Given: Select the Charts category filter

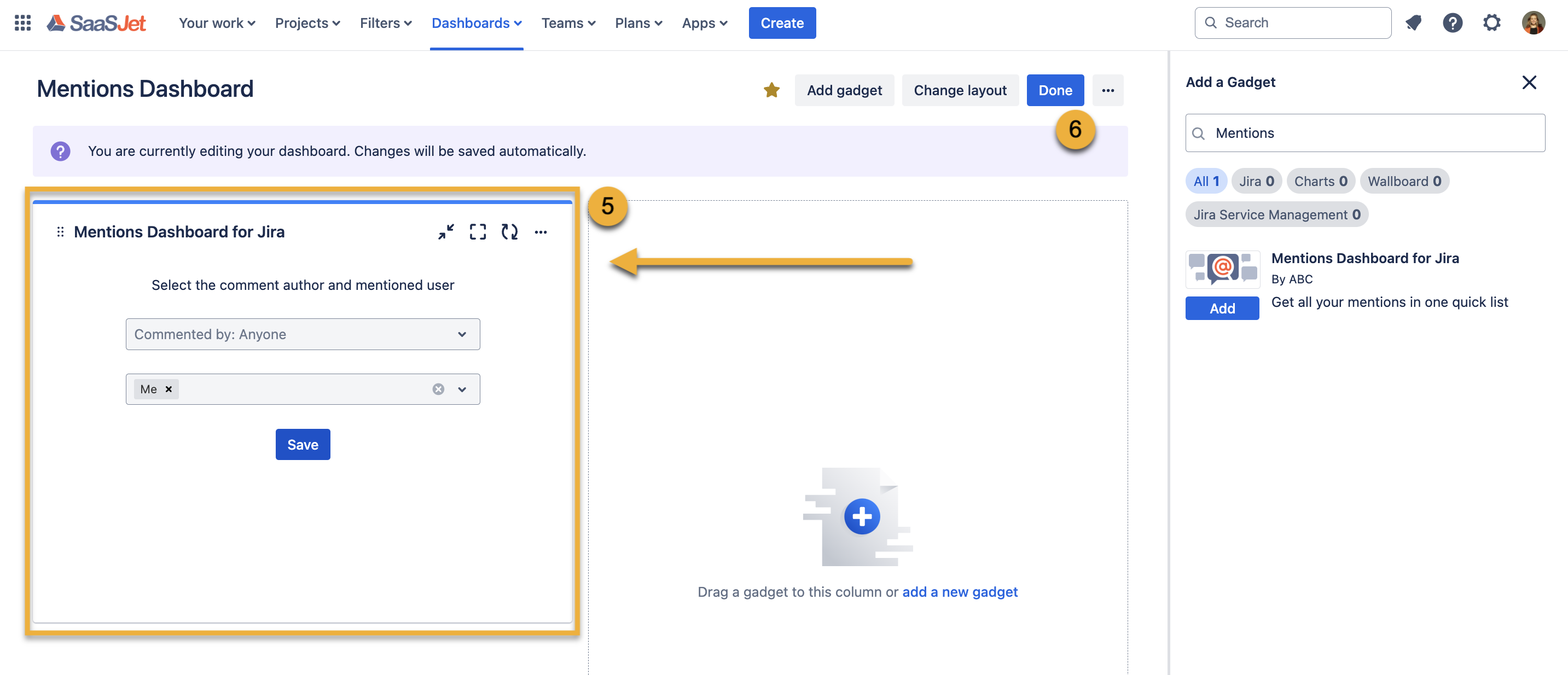Looking at the screenshot, I should point(1320,182).
